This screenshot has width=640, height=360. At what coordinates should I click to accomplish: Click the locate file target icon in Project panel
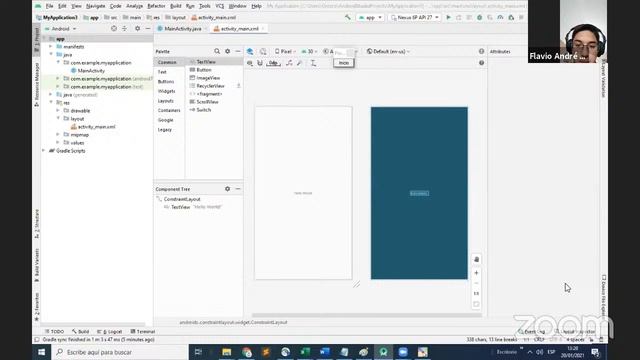click(x=114, y=29)
